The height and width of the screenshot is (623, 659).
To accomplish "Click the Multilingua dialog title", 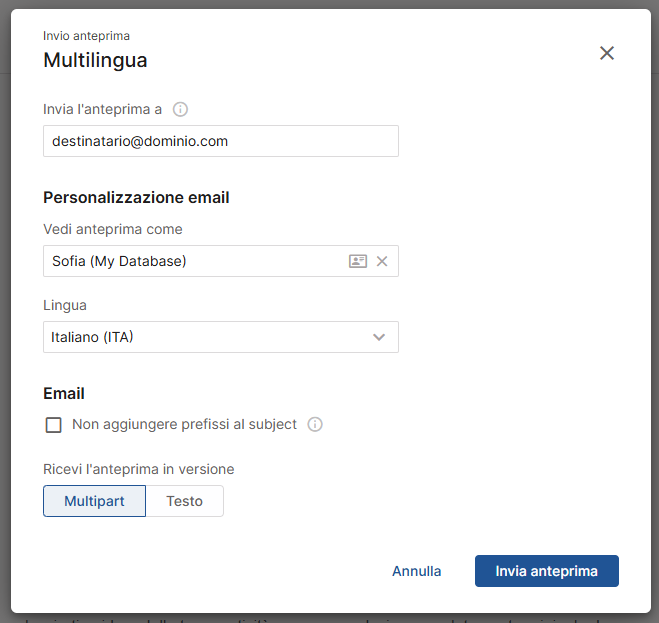I will [95, 60].
